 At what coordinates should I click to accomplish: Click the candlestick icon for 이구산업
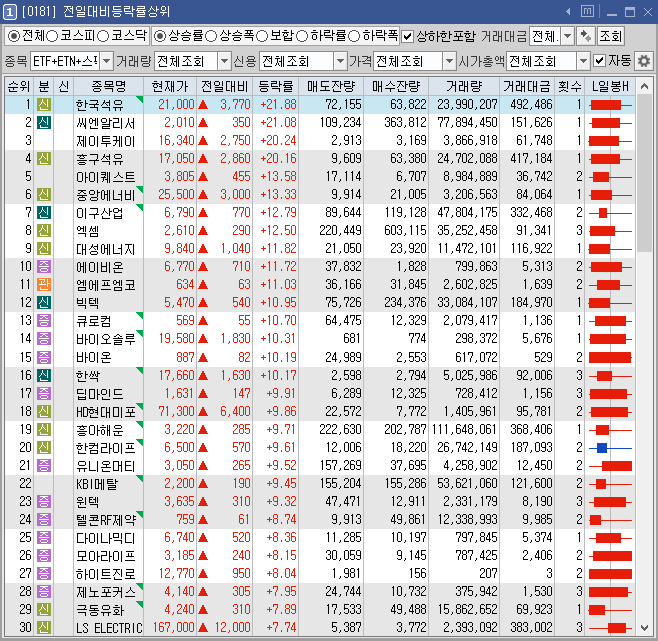tap(610, 213)
